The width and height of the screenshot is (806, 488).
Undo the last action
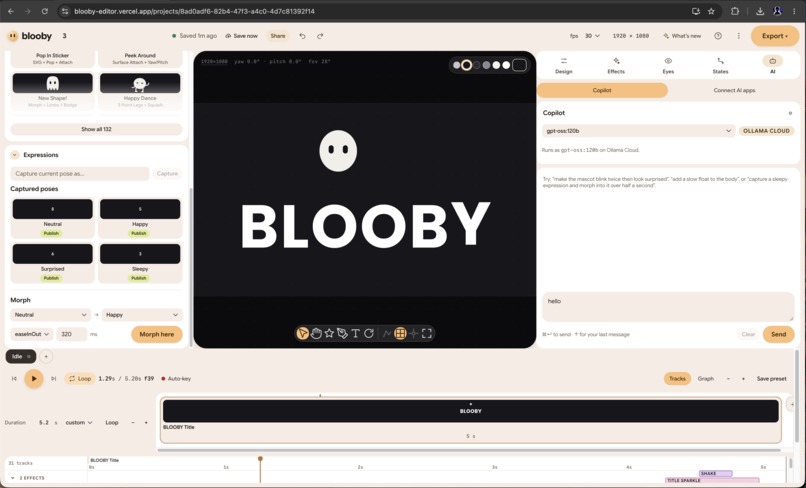coord(302,36)
